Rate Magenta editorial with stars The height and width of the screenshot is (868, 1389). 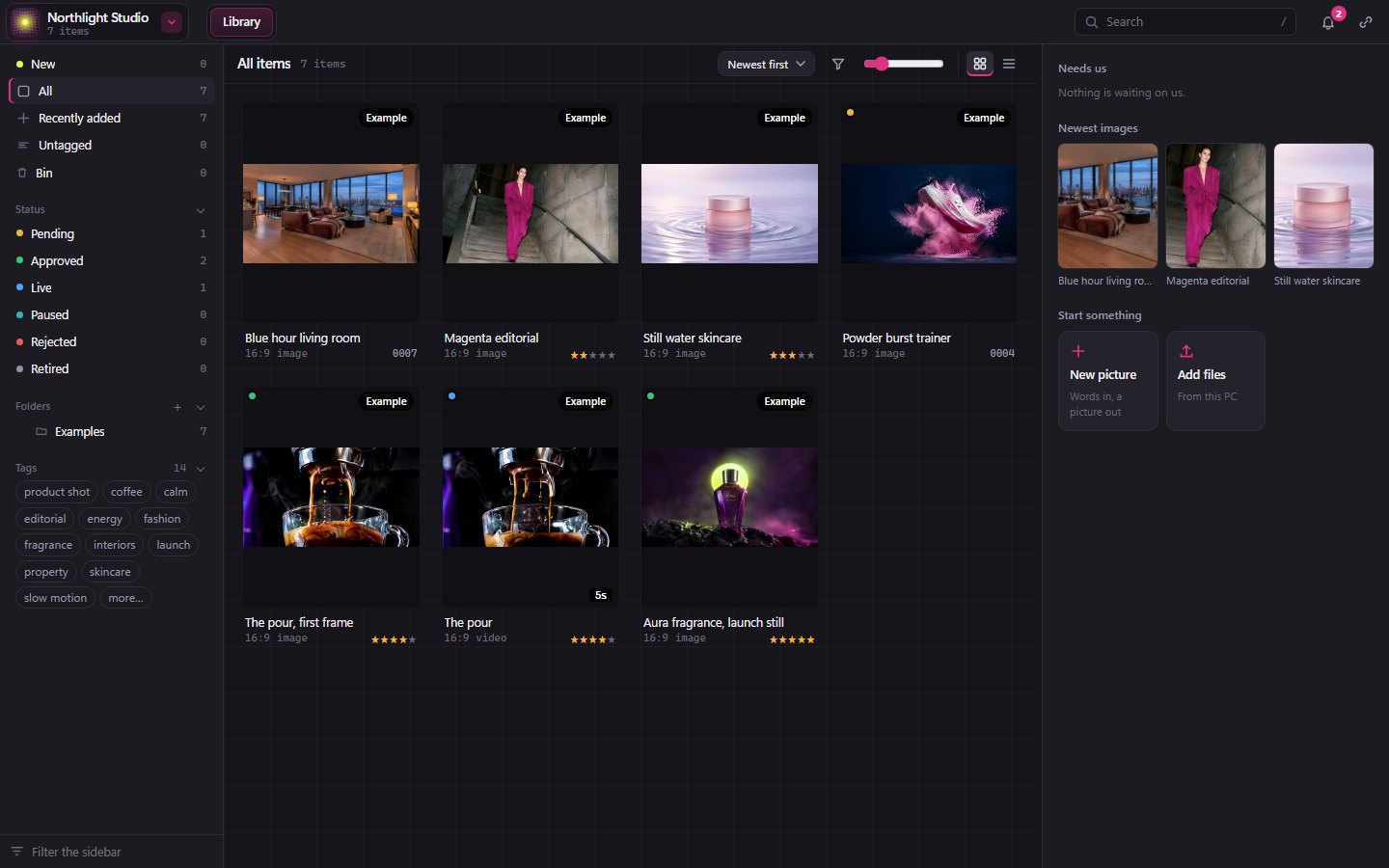592,355
